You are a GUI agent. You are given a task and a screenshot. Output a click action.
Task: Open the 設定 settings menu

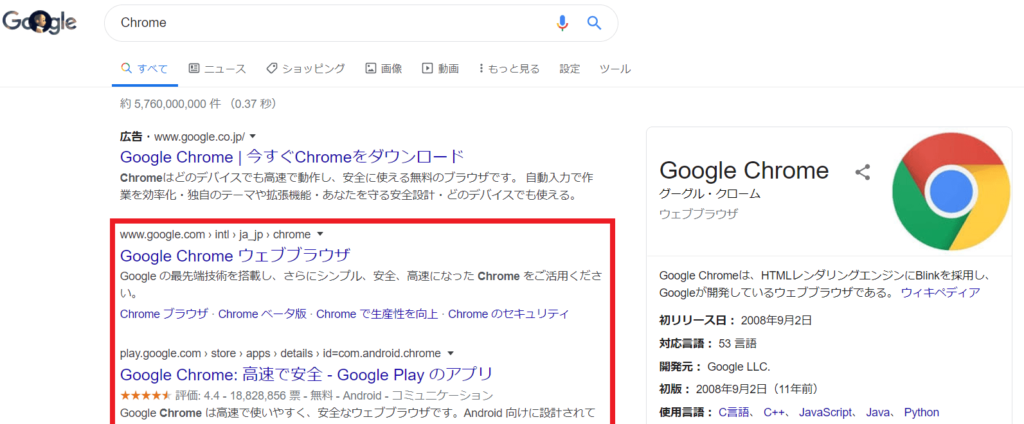tap(569, 69)
